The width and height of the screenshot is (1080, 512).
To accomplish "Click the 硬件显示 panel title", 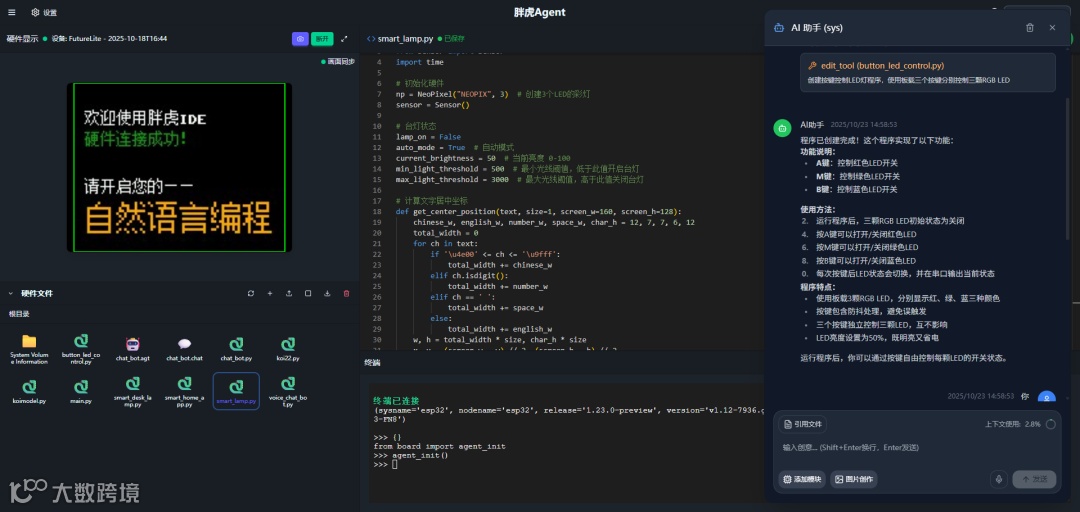I will [22, 39].
